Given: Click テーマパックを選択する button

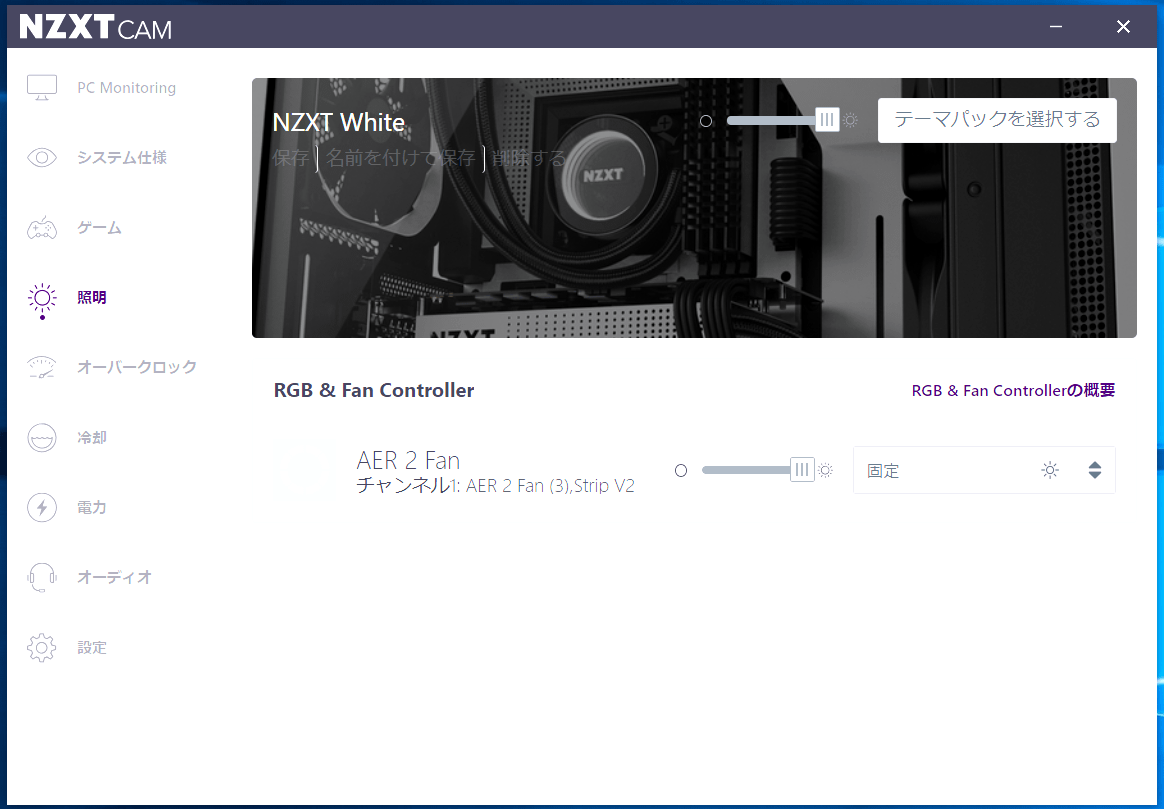Looking at the screenshot, I should pos(997,119).
